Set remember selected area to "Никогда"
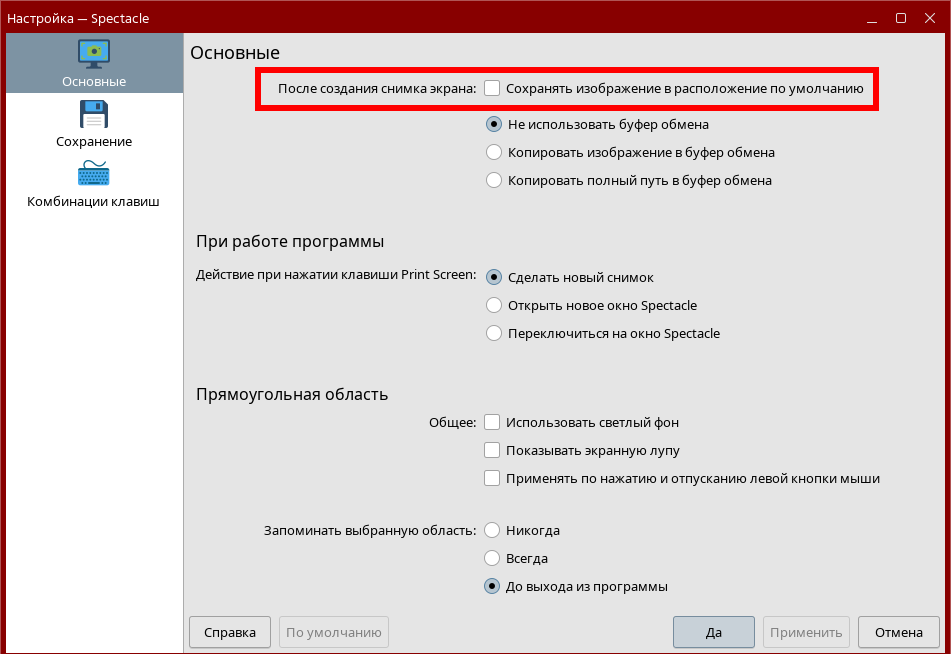 [493, 530]
